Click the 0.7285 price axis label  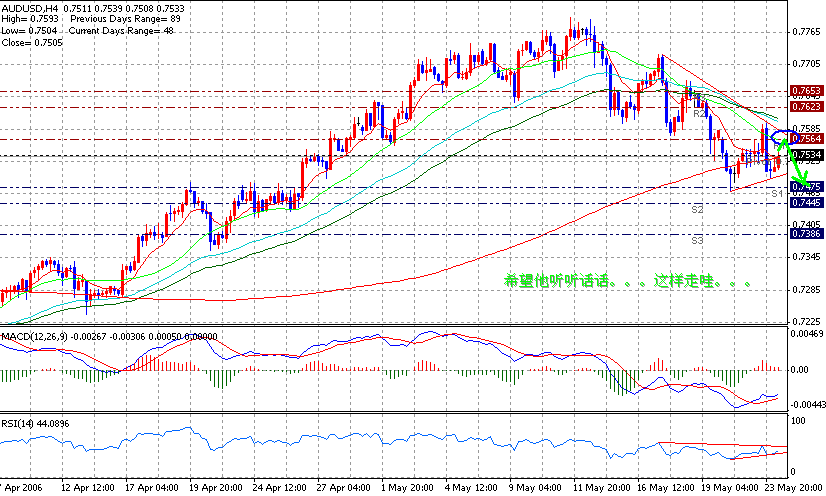806,290
